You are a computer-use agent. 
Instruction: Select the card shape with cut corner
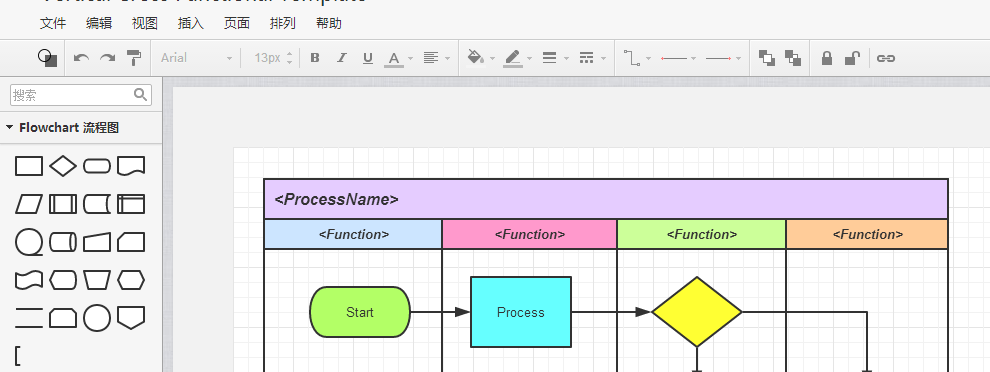[131, 242]
